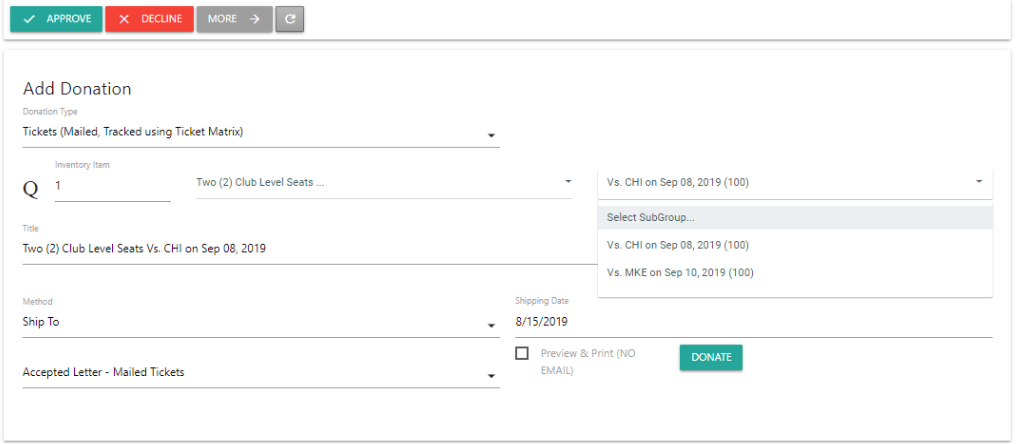This screenshot has width=1016, height=444.
Task: Expand the Donation Type dropdown
Action: tap(491, 135)
